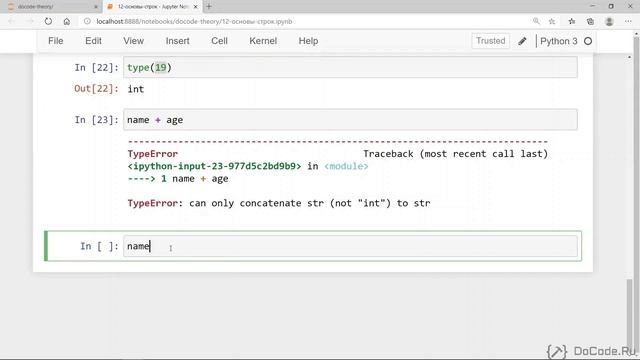
Task: Click the red TypeError heading text
Action: click(152, 154)
